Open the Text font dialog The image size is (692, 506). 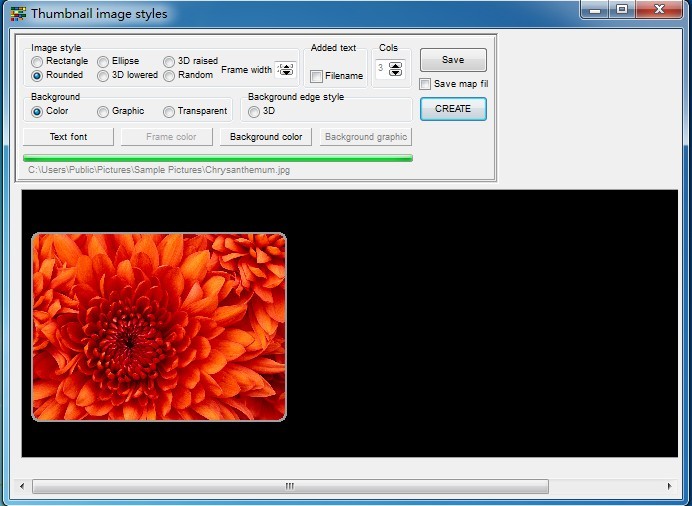(68, 137)
